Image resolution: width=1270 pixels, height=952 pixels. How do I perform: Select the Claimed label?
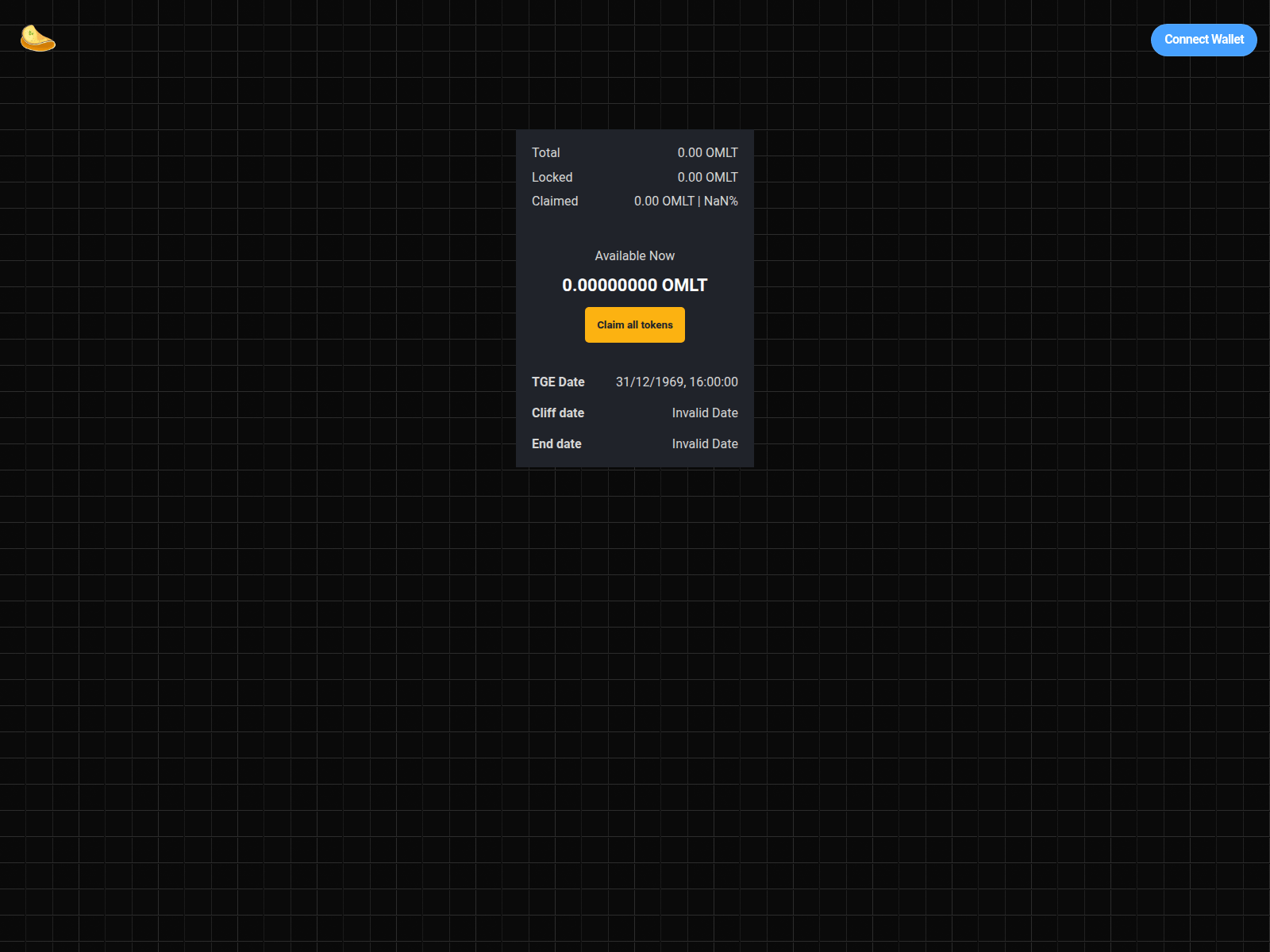click(x=554, y=201)
